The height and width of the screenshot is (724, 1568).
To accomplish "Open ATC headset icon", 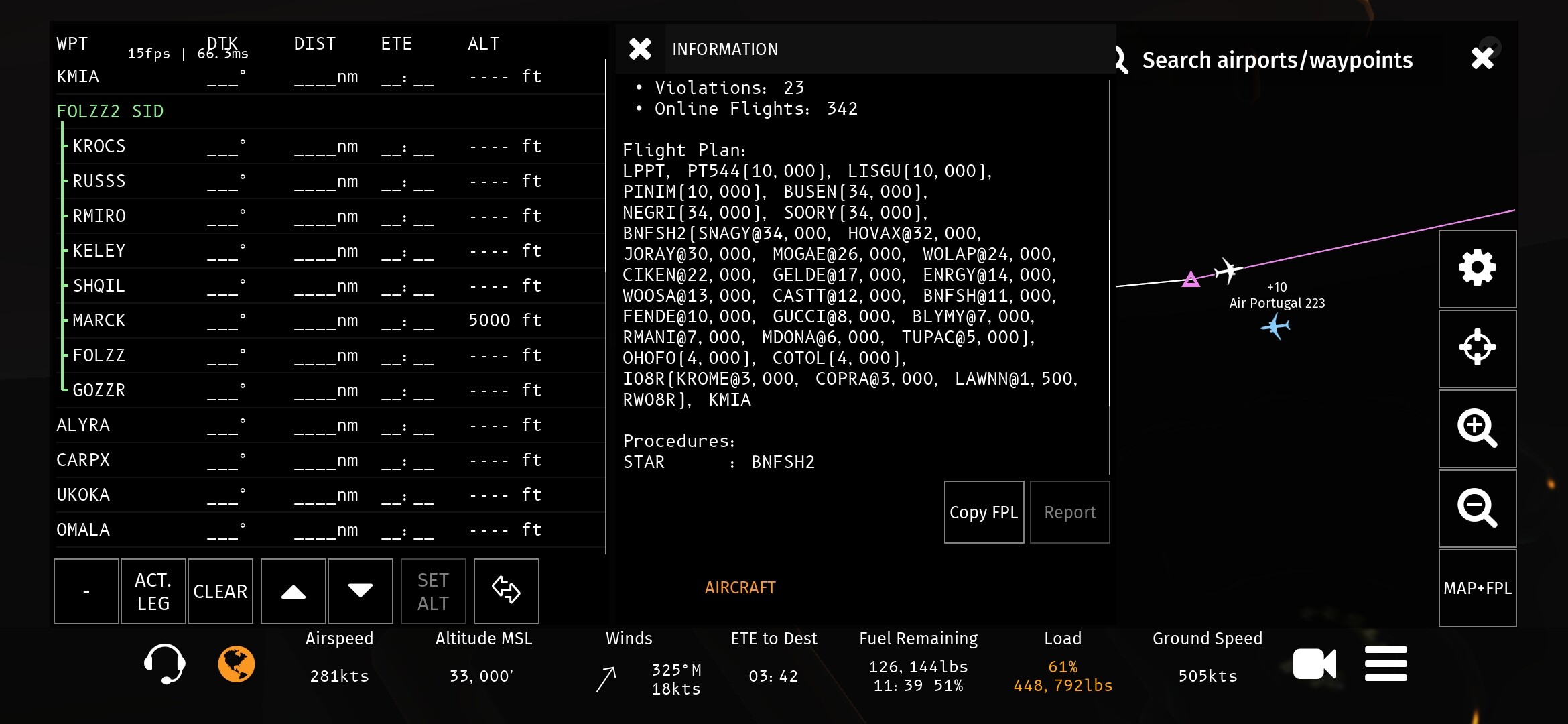I will (164, 664).
